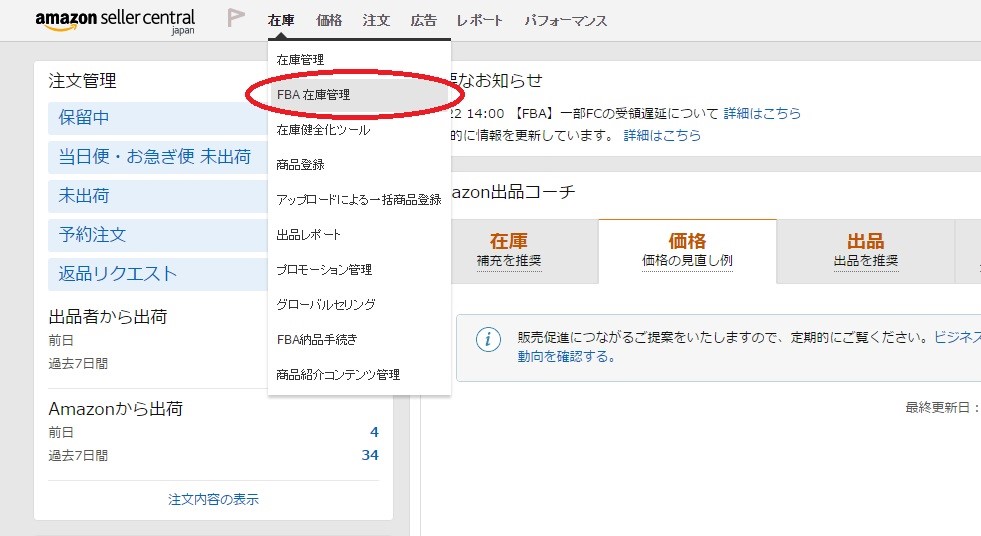Click 詳細はこちら link after 情報を更新しています
This screenshot has height=536, width=981.
pos(662,136)
